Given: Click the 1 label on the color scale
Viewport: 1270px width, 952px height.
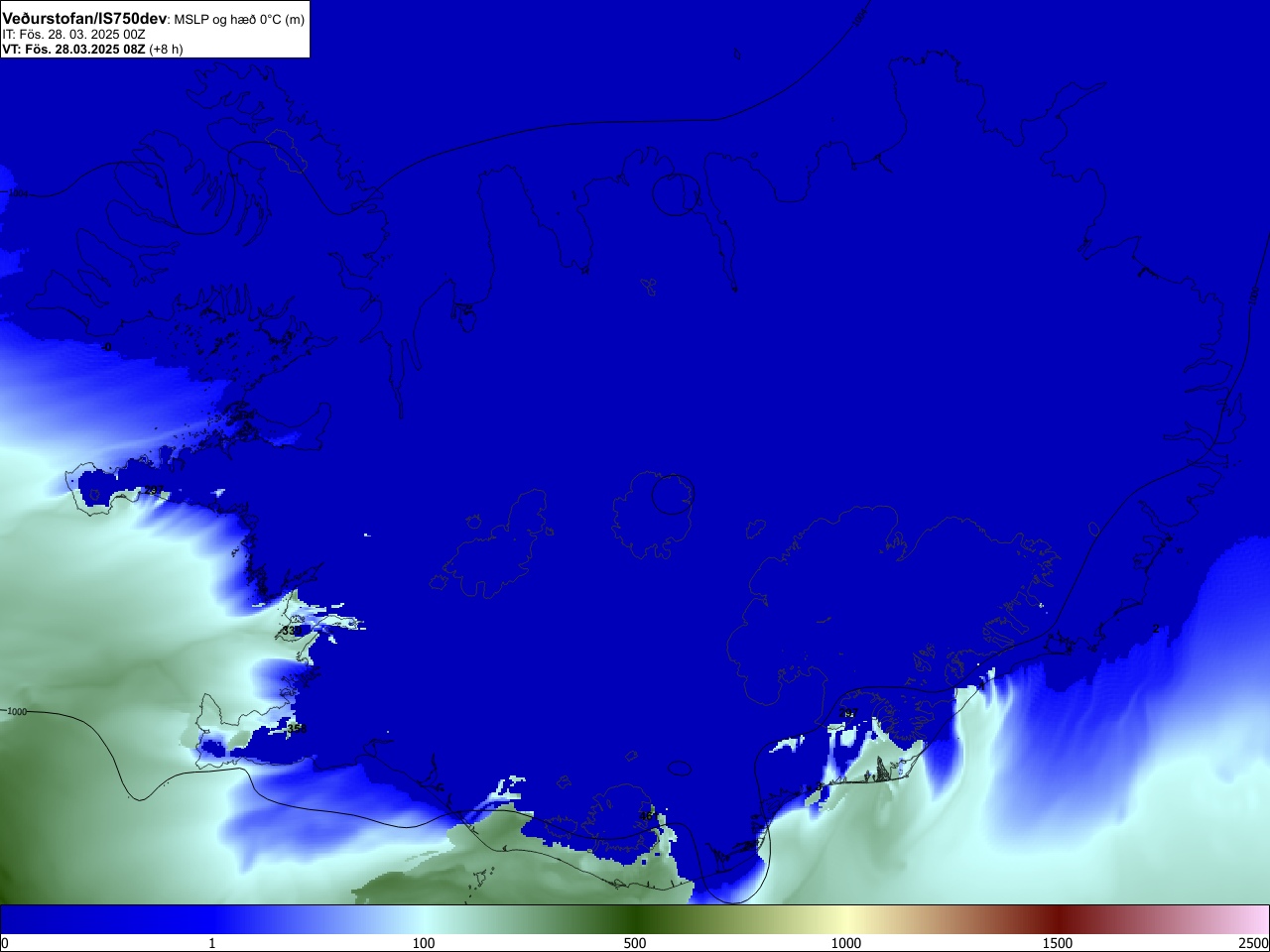Looking at the screenshot, I should pos(211,943).
